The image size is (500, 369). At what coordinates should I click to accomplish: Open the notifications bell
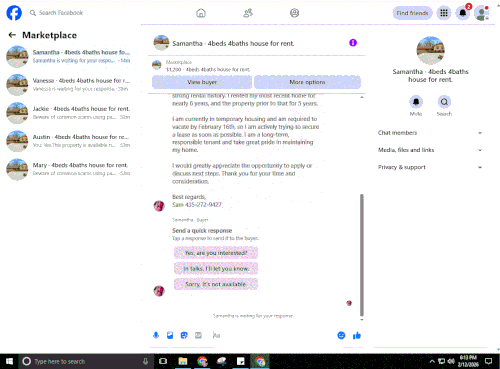pyautogui.click(x=463, y=13)
